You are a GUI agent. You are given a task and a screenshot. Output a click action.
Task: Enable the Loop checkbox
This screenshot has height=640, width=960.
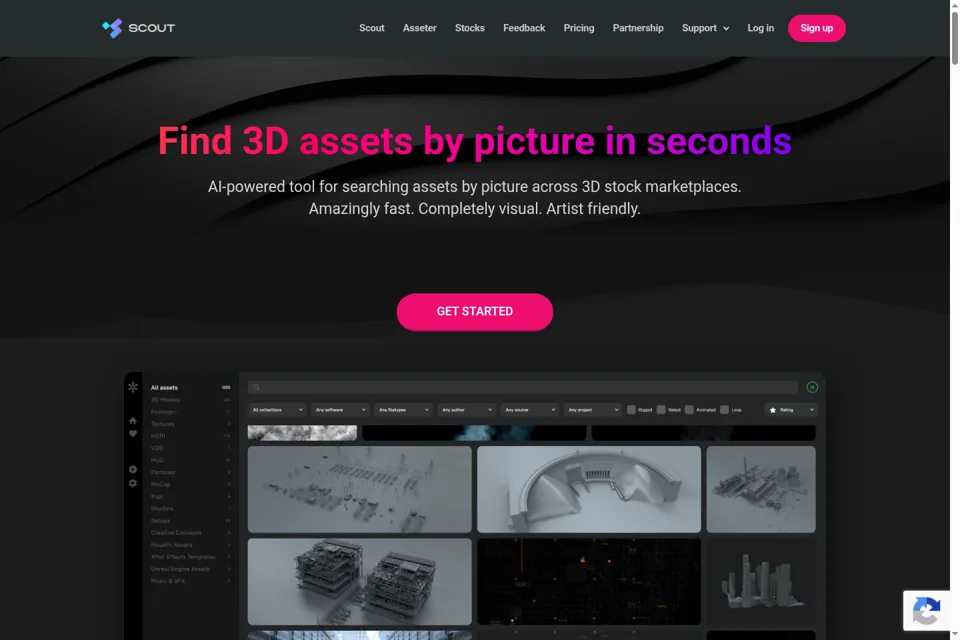[x=724, y=410]
